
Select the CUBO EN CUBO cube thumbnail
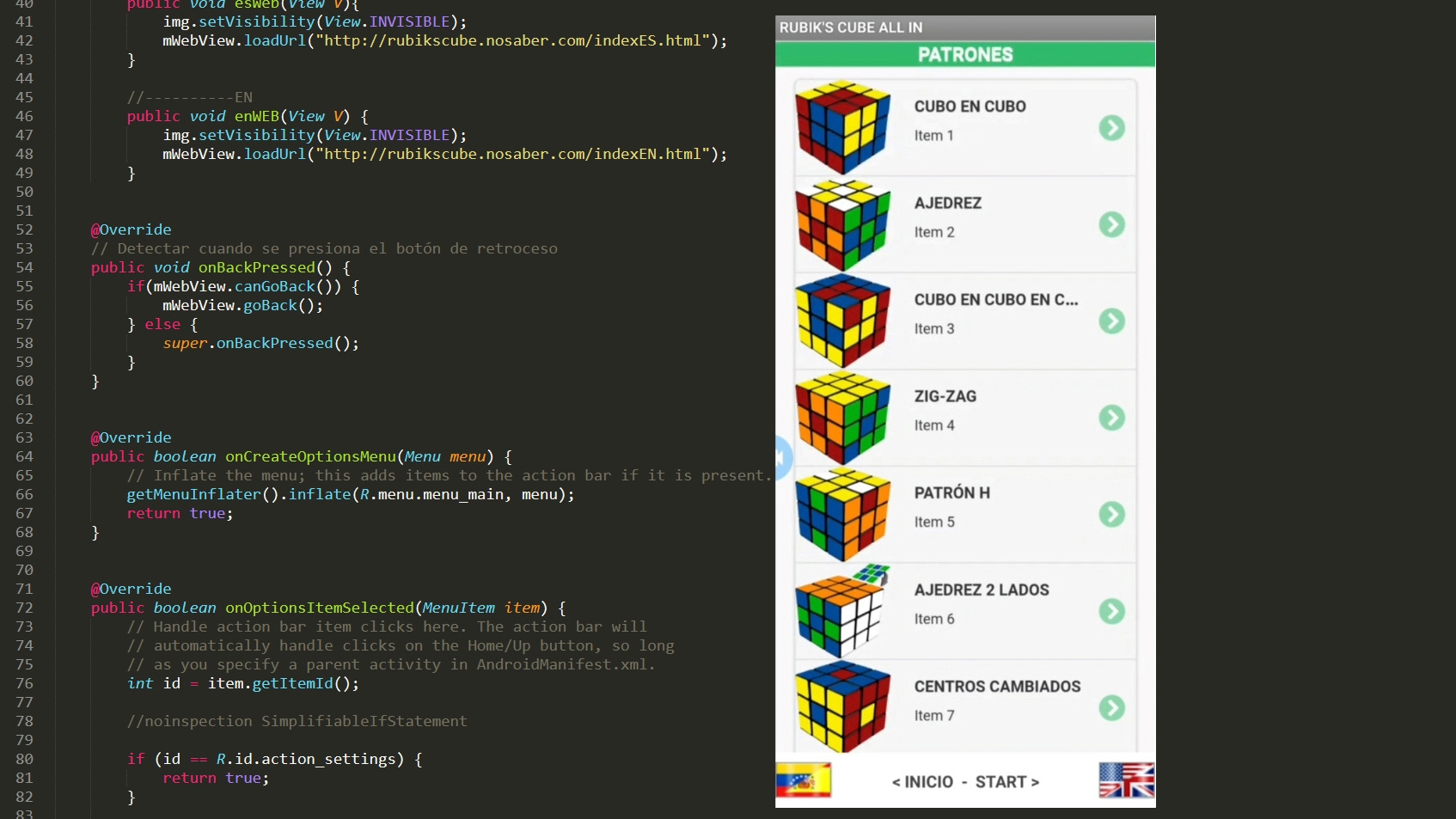pos(842,127)
